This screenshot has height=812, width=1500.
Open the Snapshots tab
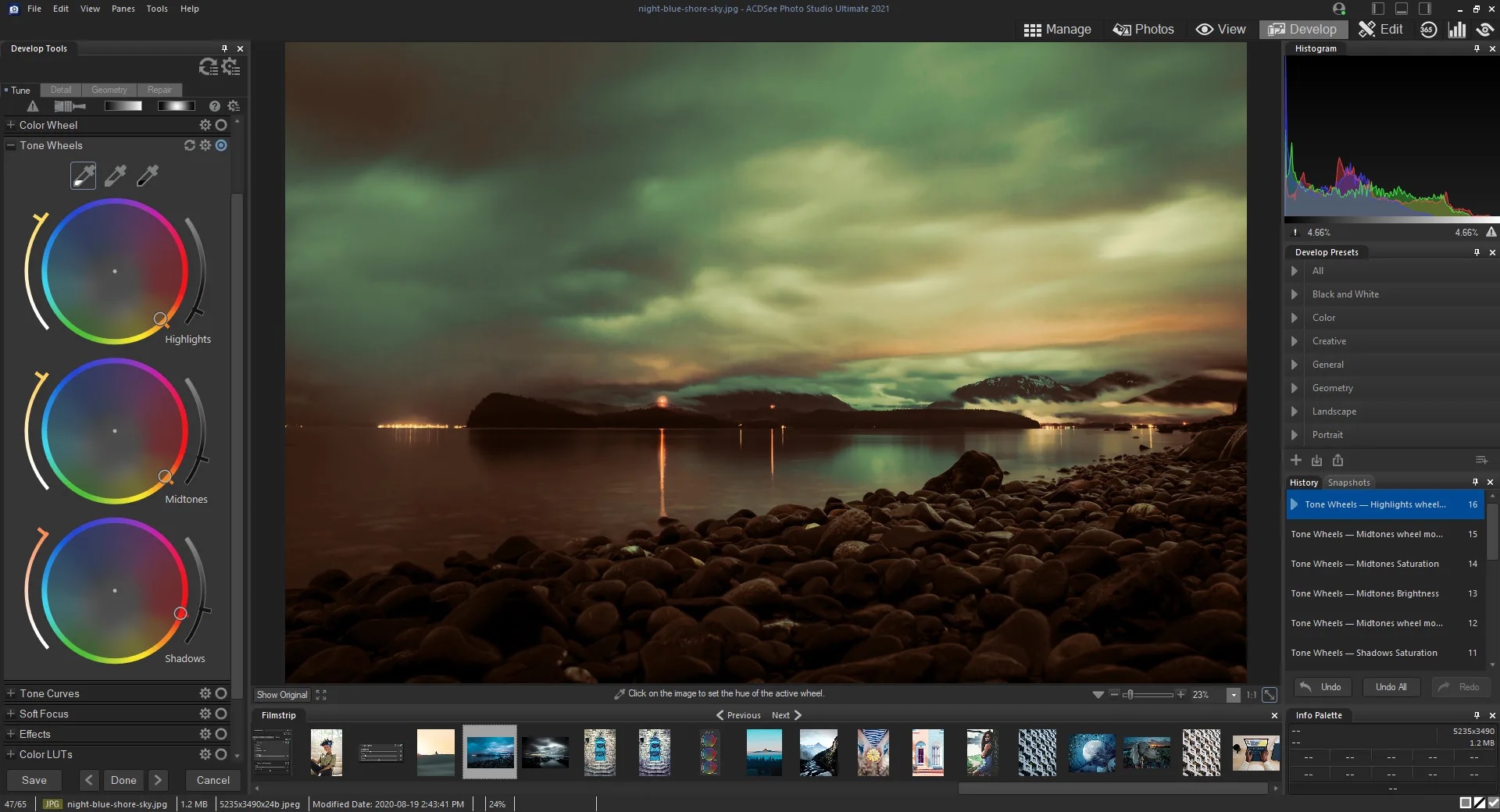(1350, 482)
